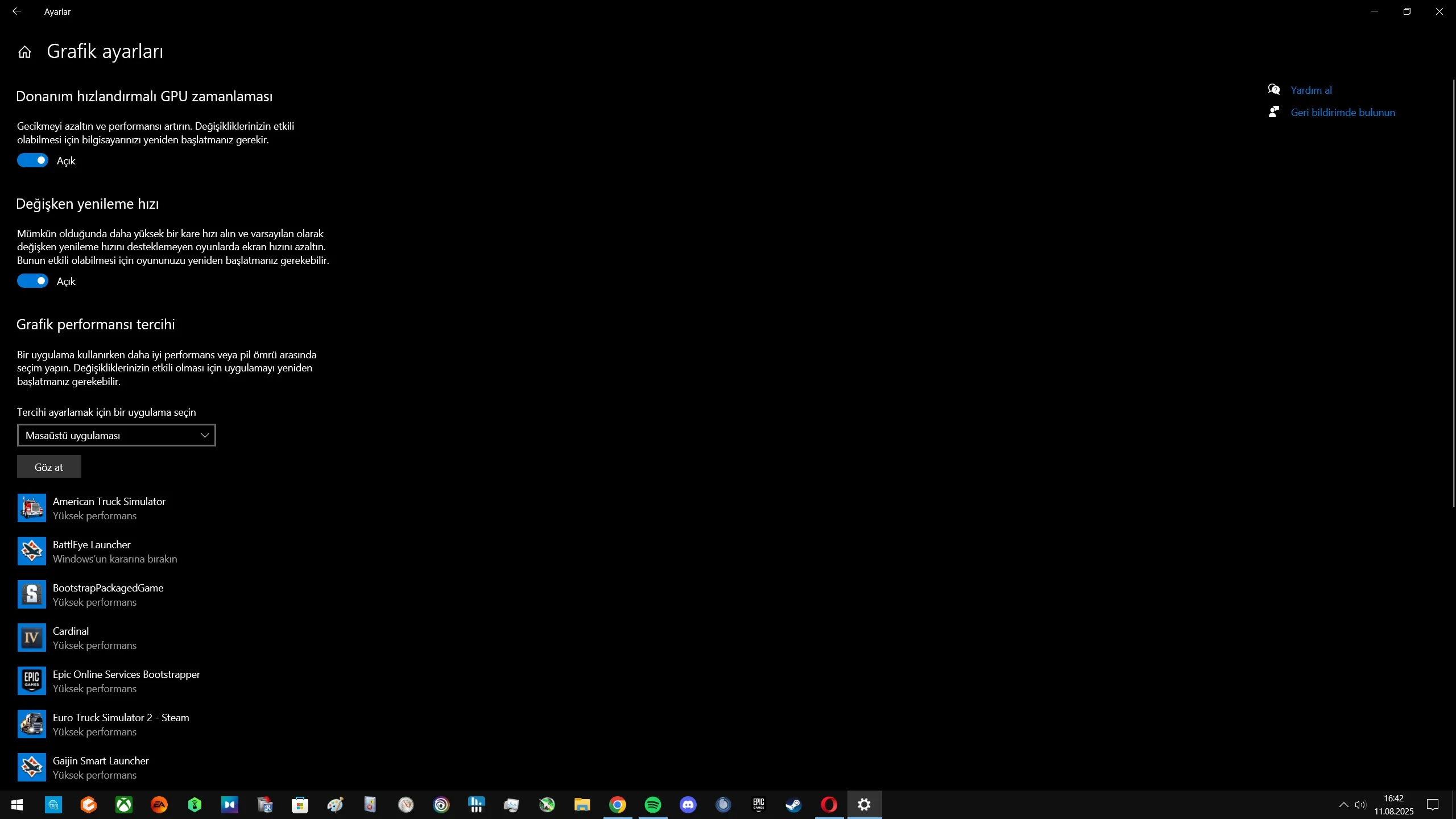The image size is (1456, 819).
Task: Select the Epic Online Services Bootstrapper icon
Action: pyautogui.click(x=31, y=681)
